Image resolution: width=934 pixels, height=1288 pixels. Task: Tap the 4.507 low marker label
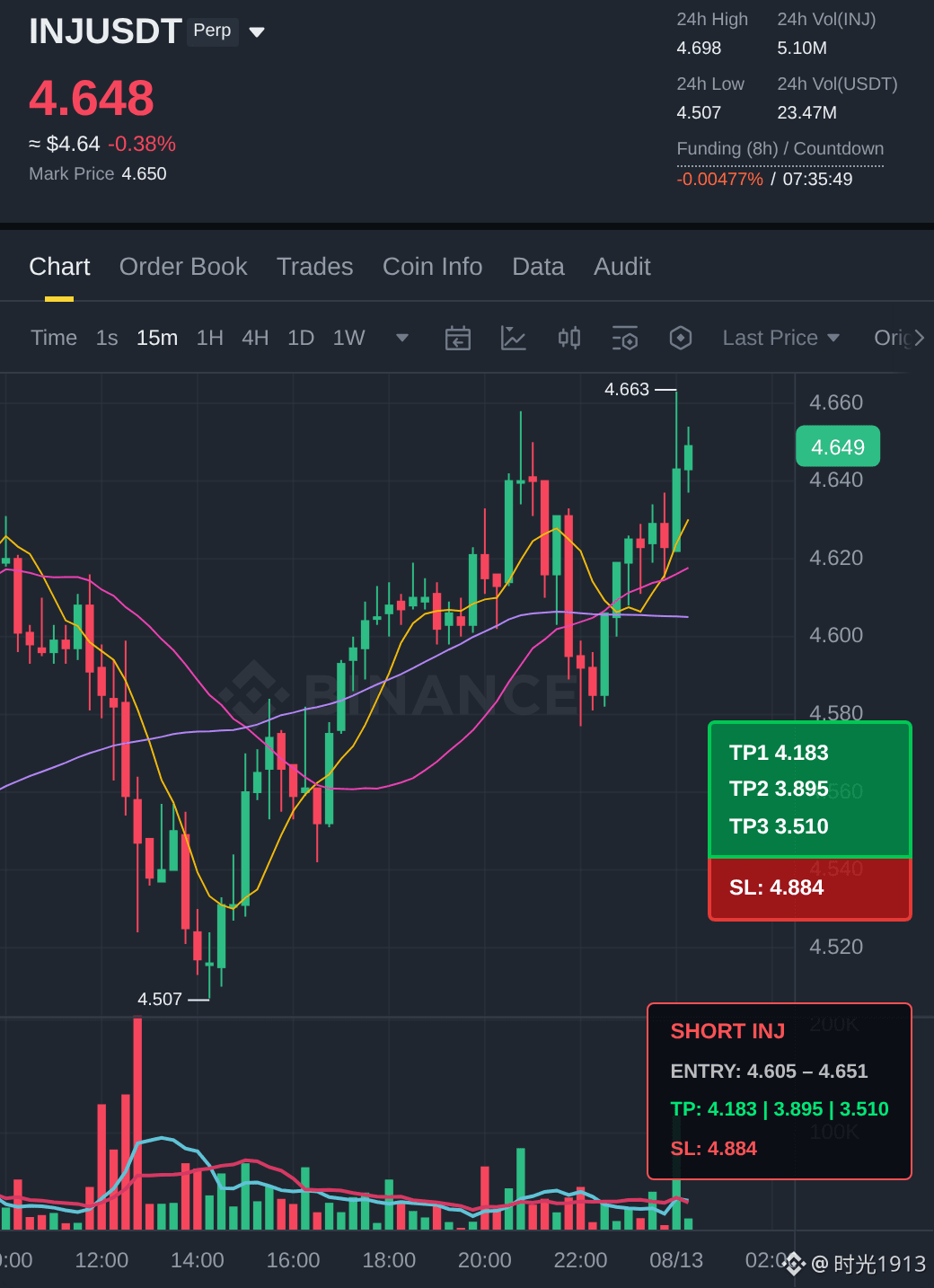160,1000
